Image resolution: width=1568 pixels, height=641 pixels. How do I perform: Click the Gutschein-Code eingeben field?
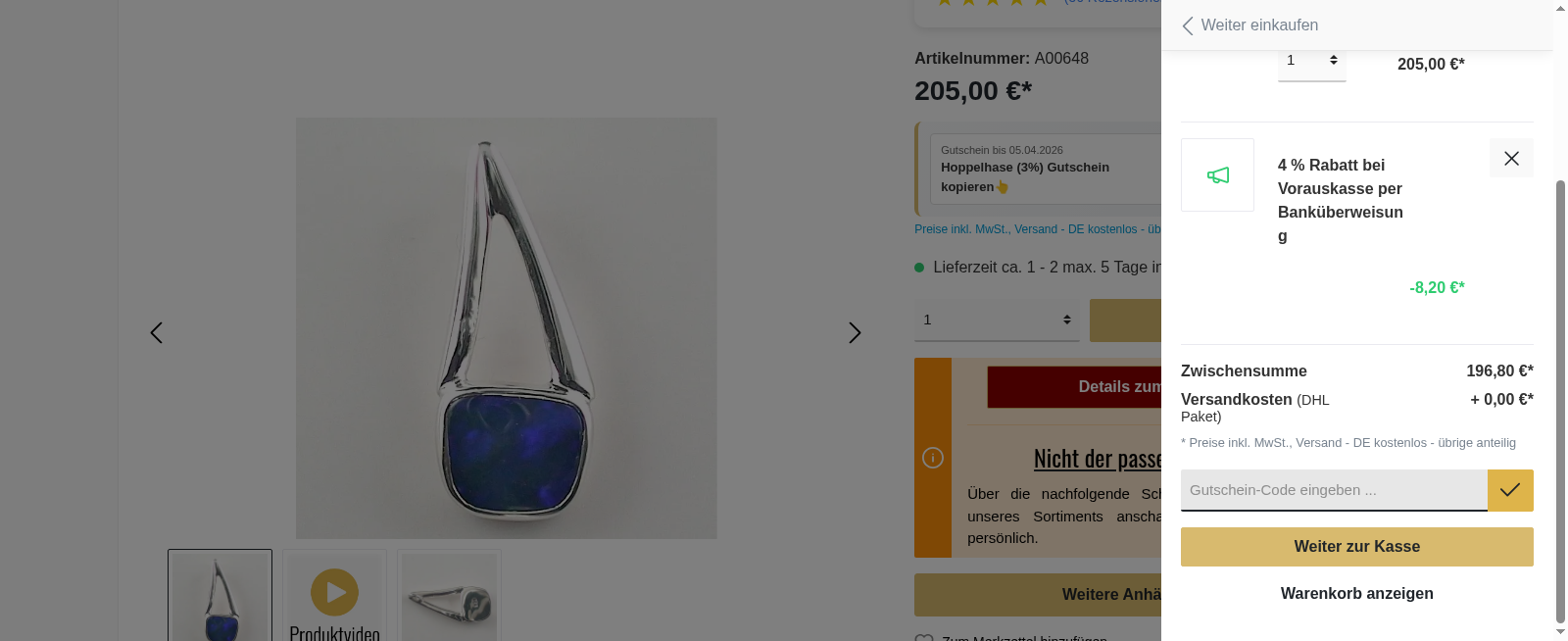(1334, 490)
